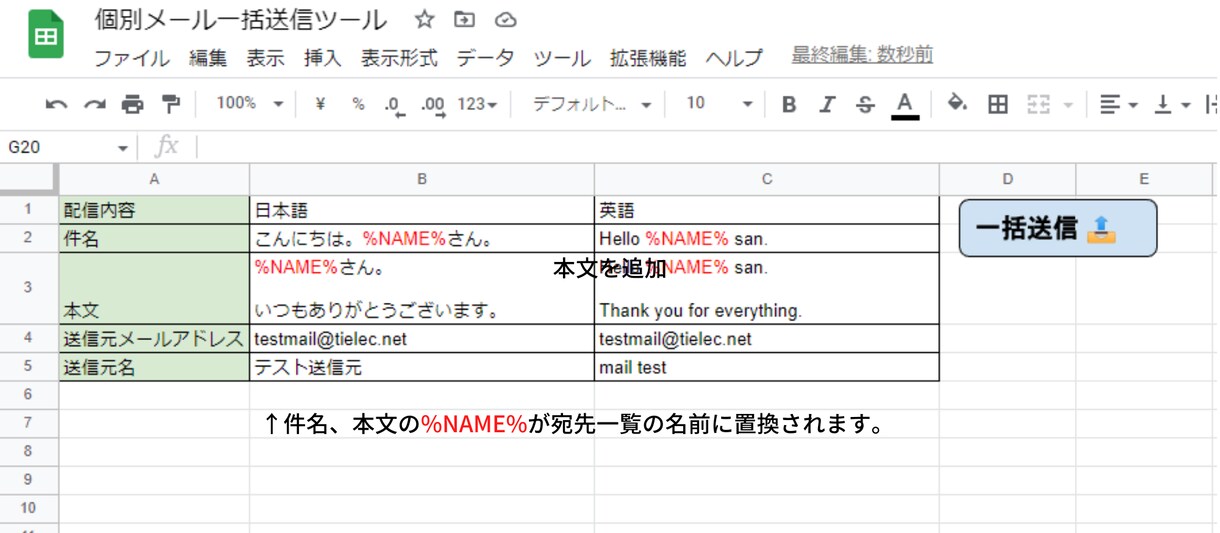Select cell 配信内容
The image size is (1220, 533).
[154, 210]
